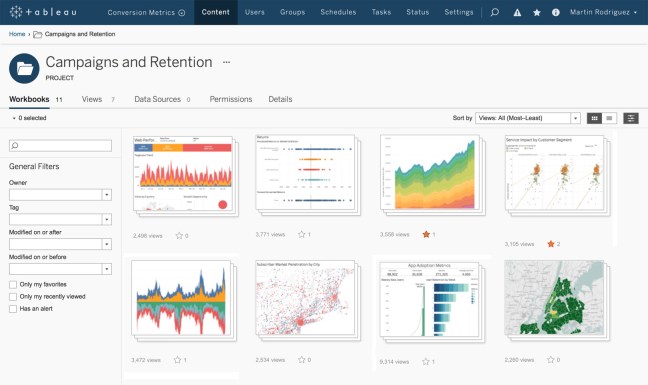Unfavorite the workbook with 3,105 views

tap(550, 244)
